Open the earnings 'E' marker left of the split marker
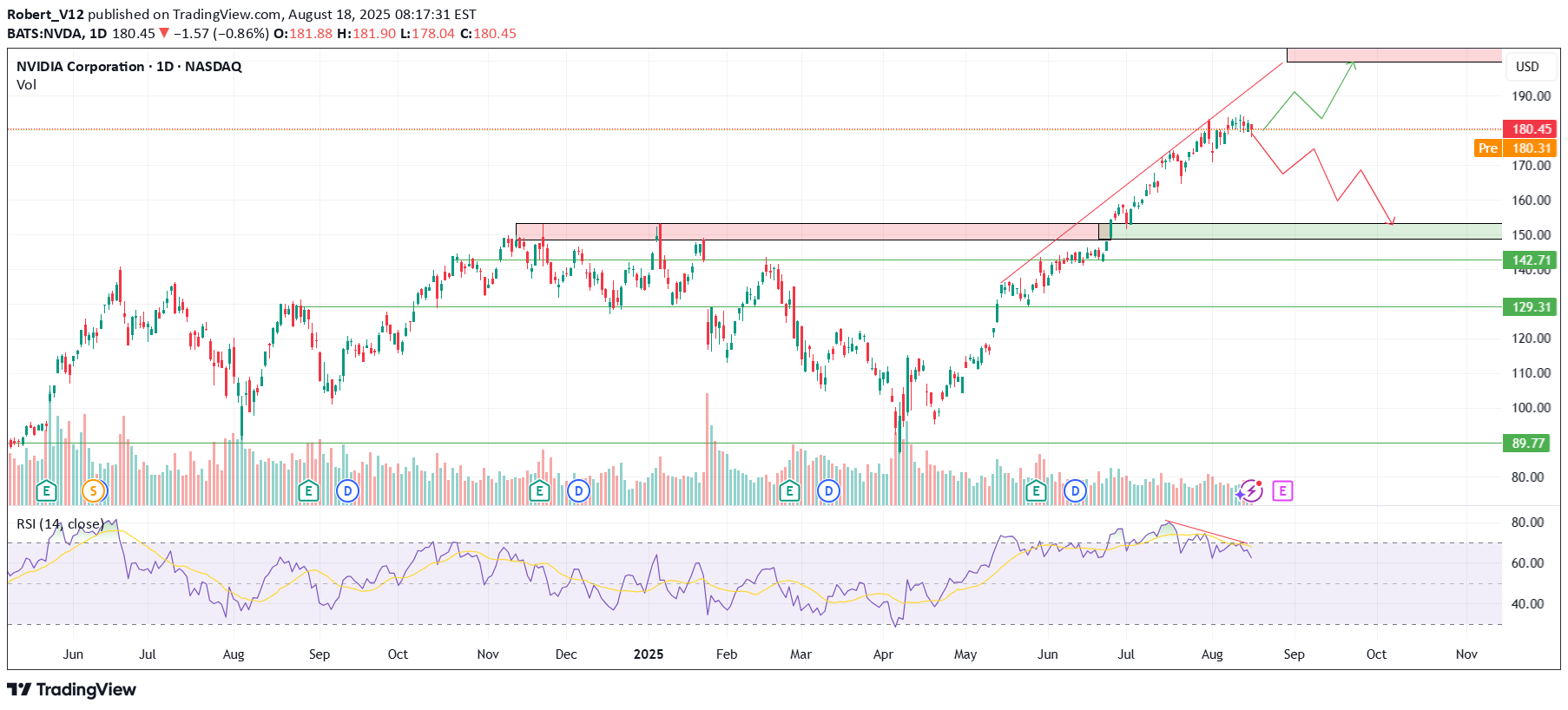The height and width of the screenshot is (710, 1568). tap(46, 491)
